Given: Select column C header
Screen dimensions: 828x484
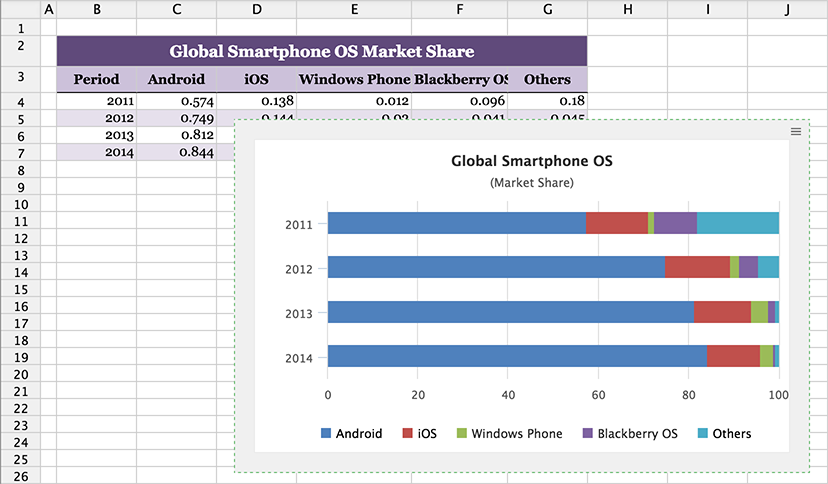Looking at the screenshot, I should coord(176,9).
